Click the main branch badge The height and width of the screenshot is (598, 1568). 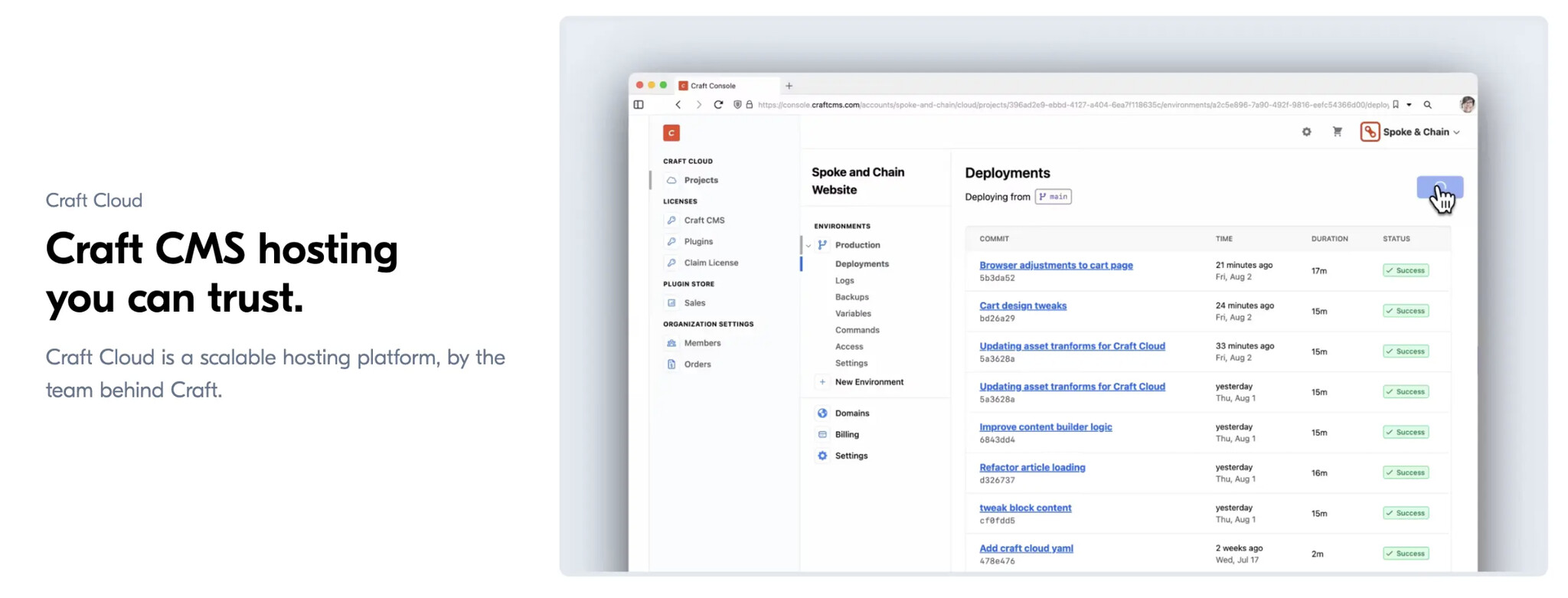[x=1053, y=197]
